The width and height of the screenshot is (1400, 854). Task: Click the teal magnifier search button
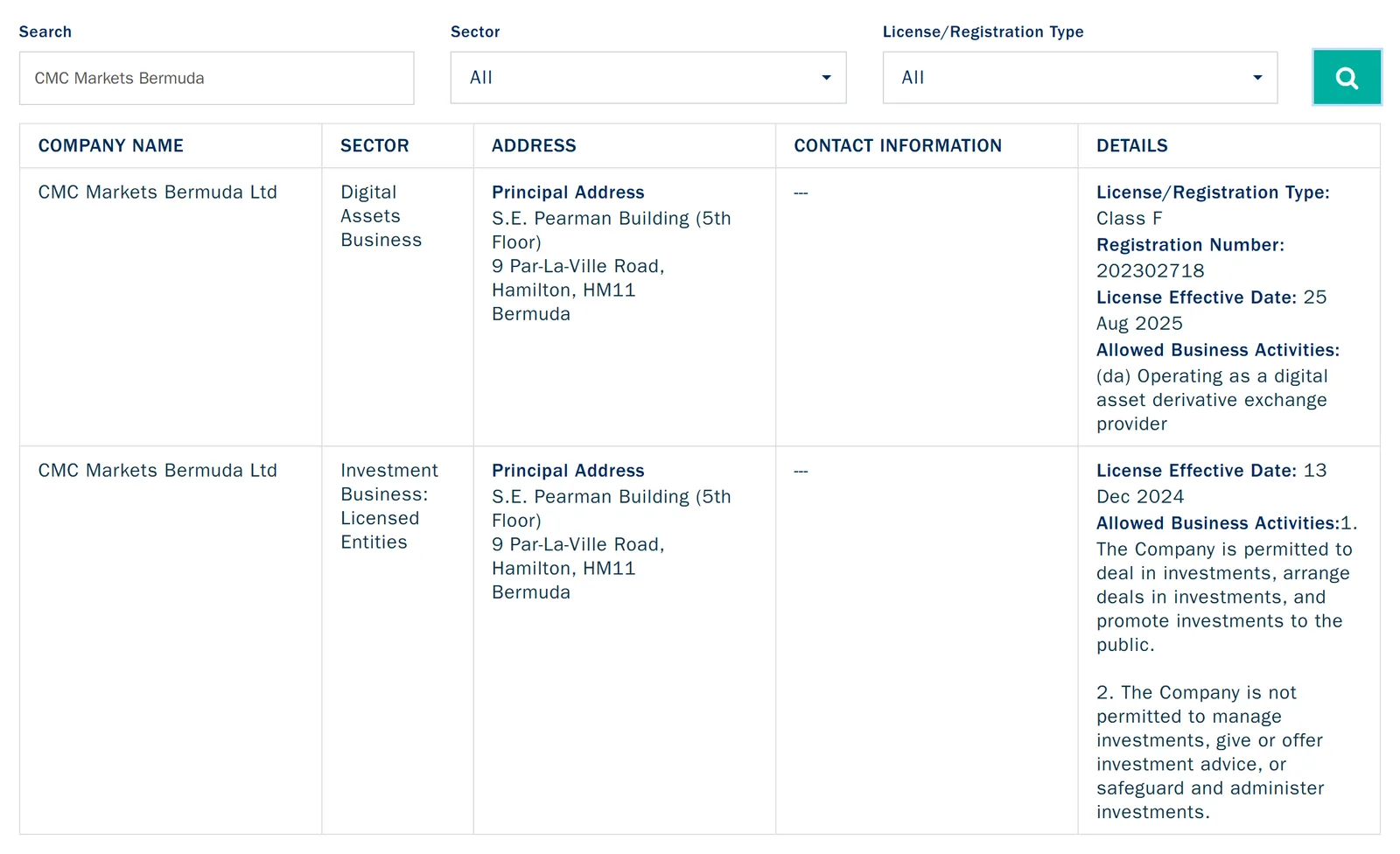coord(1347,78)
